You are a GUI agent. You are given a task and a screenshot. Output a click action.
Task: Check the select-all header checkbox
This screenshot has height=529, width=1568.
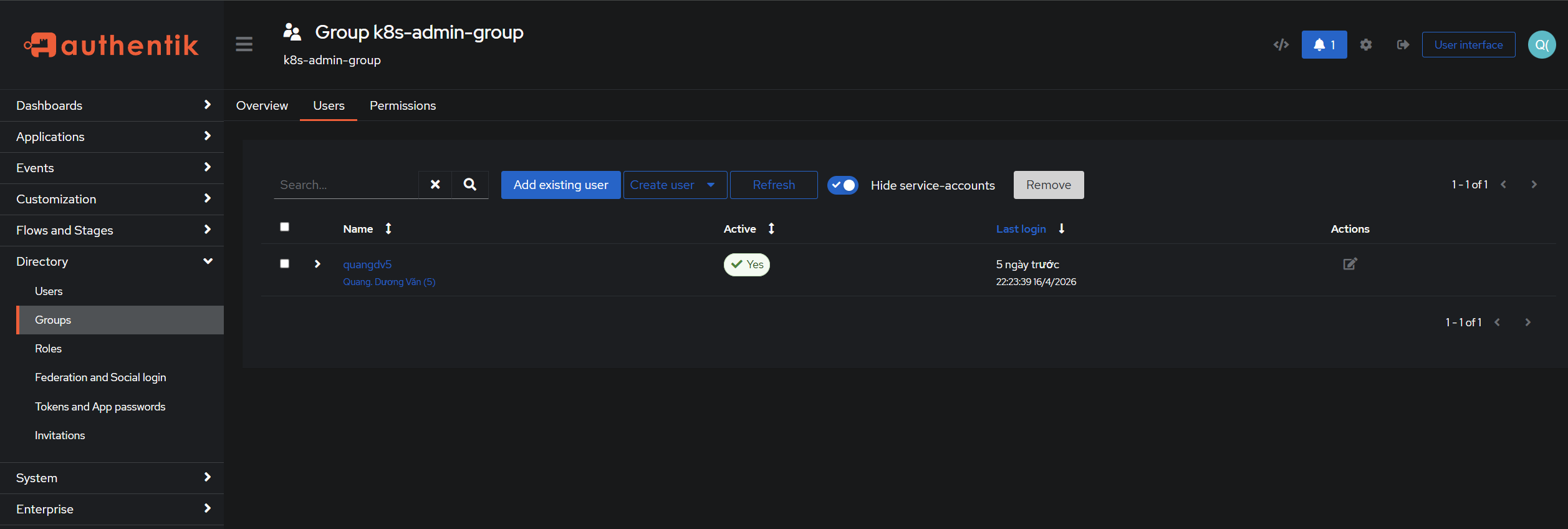[284, 227]
